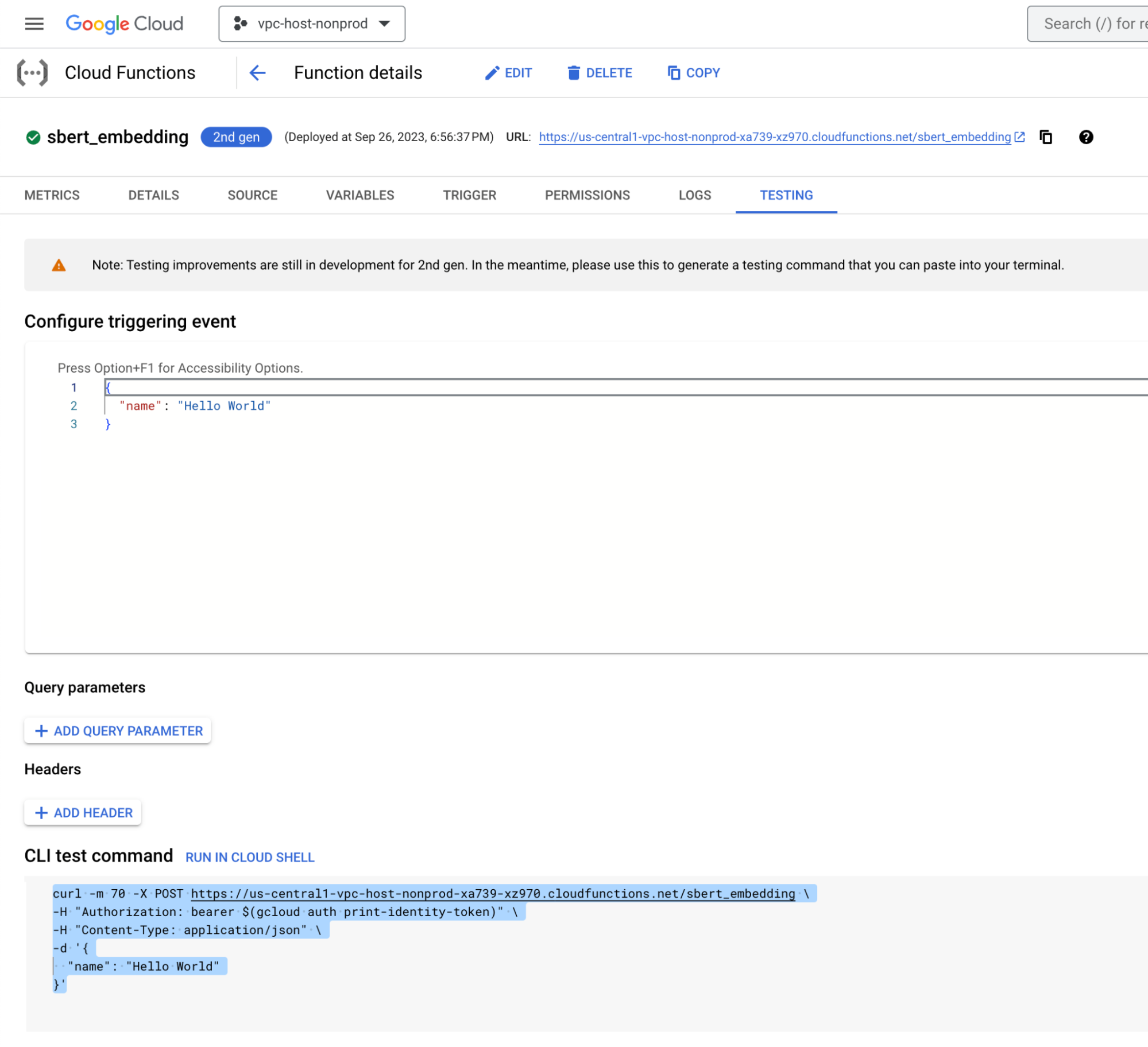This screenshot has height=1047, width=1148.
Task: Click the help question mark icon
Action: [x=1088, y=137]
